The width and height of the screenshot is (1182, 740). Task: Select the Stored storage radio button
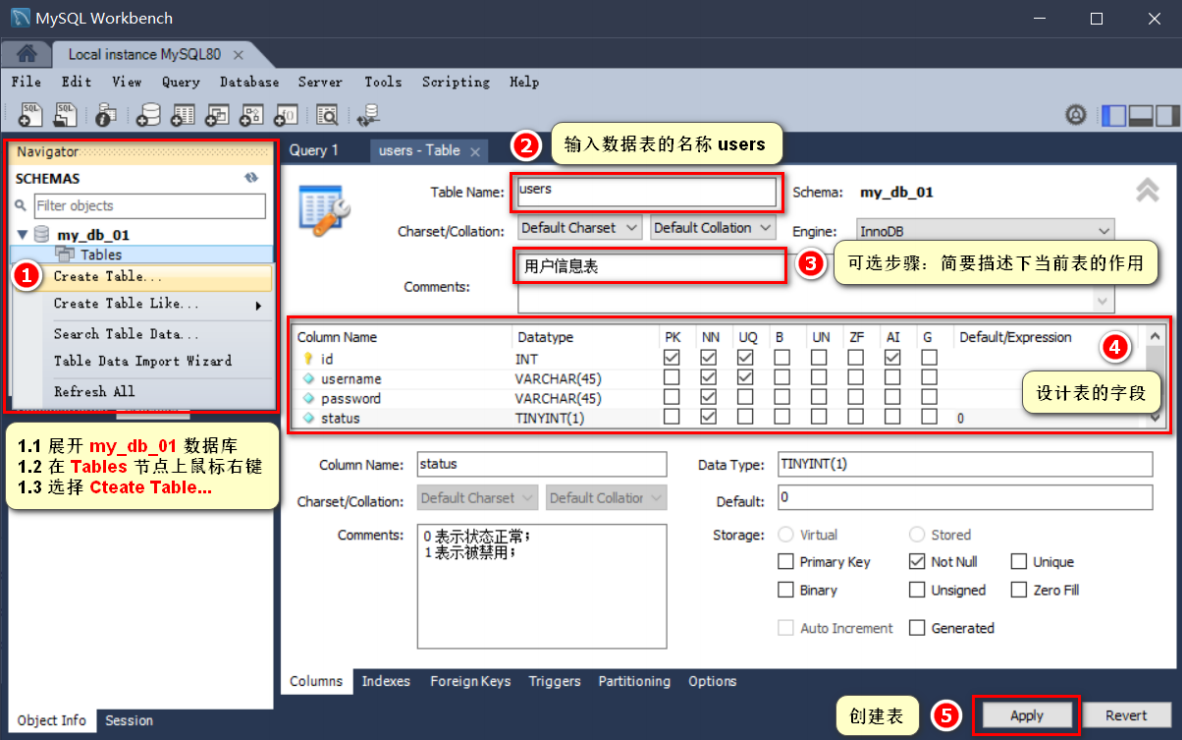917,534
